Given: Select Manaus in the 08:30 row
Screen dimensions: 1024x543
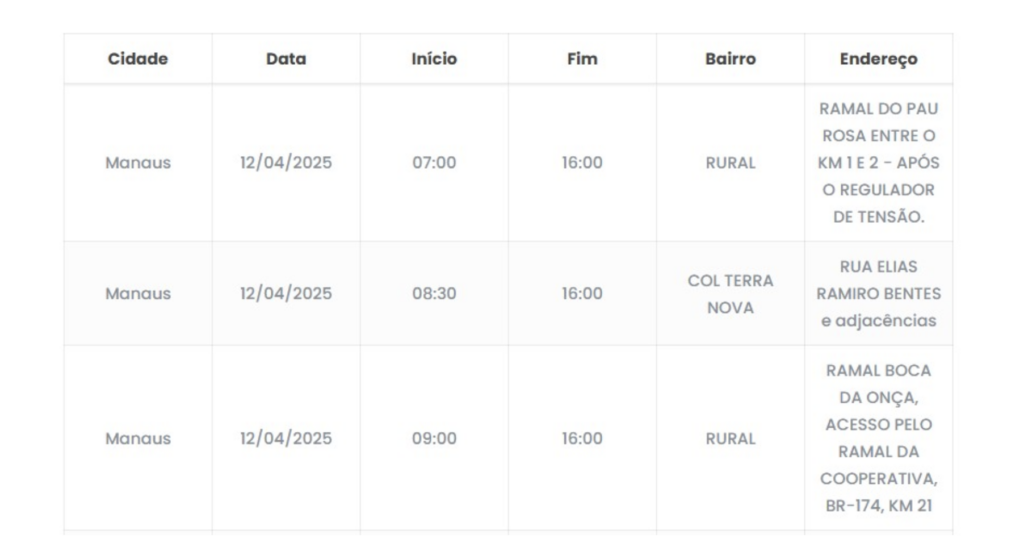Looking at the screenshot, I should point(138,294).
